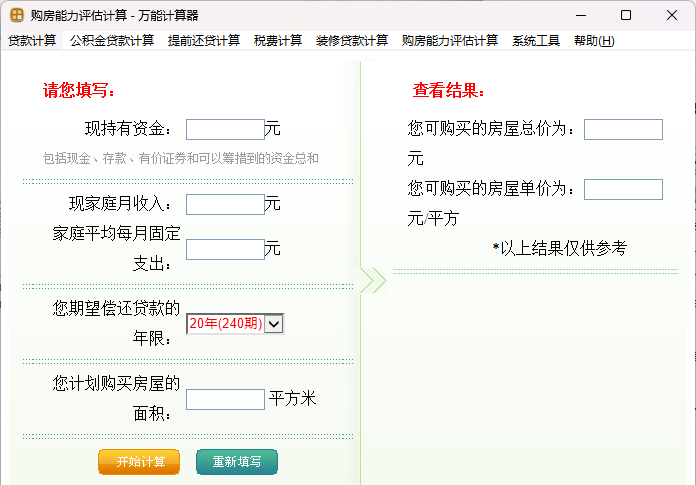
Task: Expand the loan term dropdown showing 20年(240期)
Action: (274, 323)
